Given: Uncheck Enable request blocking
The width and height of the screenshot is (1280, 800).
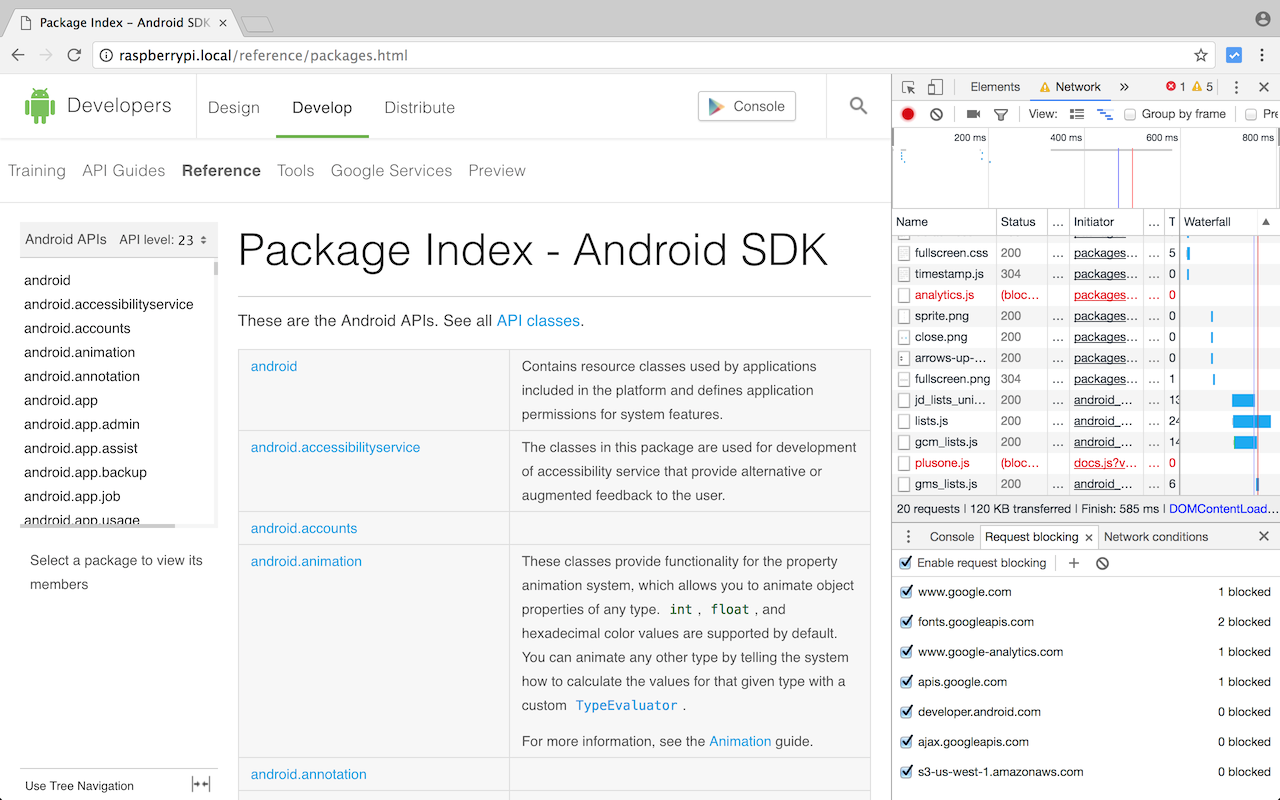Looking at the screenshot, I should click(x=906, y=563).
